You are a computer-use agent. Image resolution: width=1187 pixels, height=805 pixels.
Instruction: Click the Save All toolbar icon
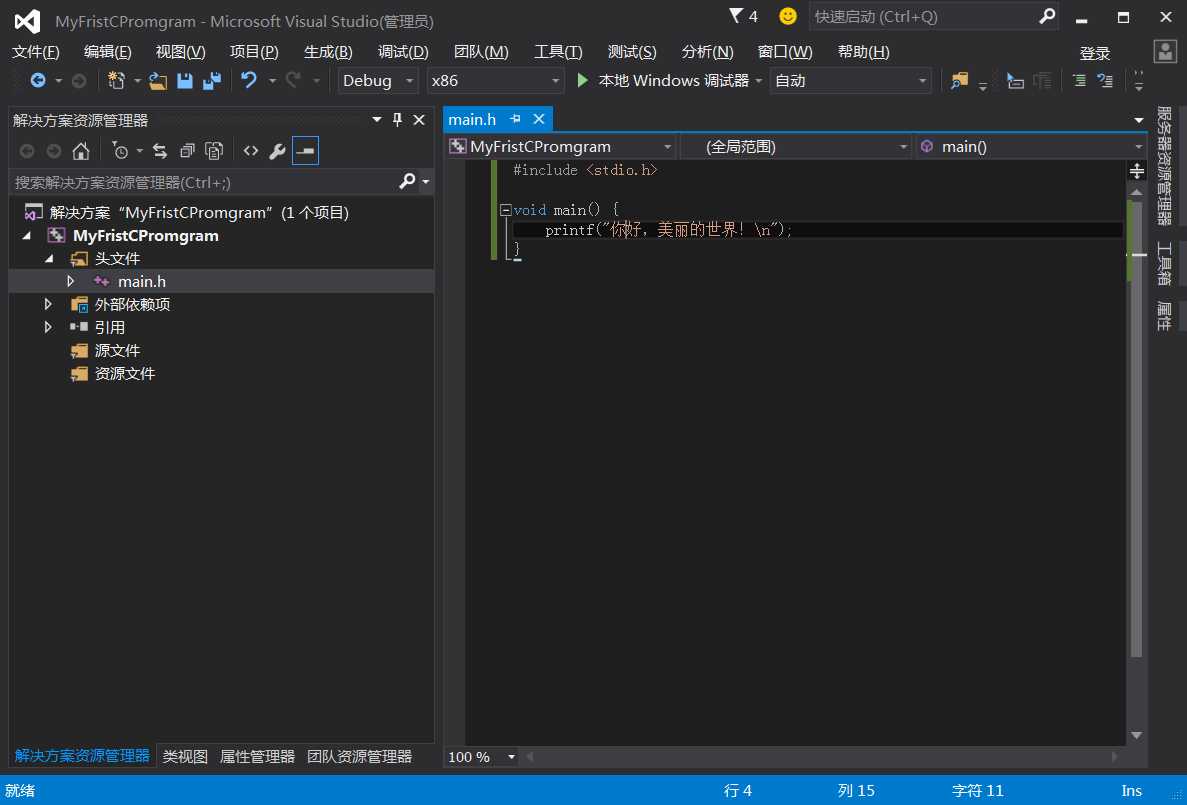211,81
